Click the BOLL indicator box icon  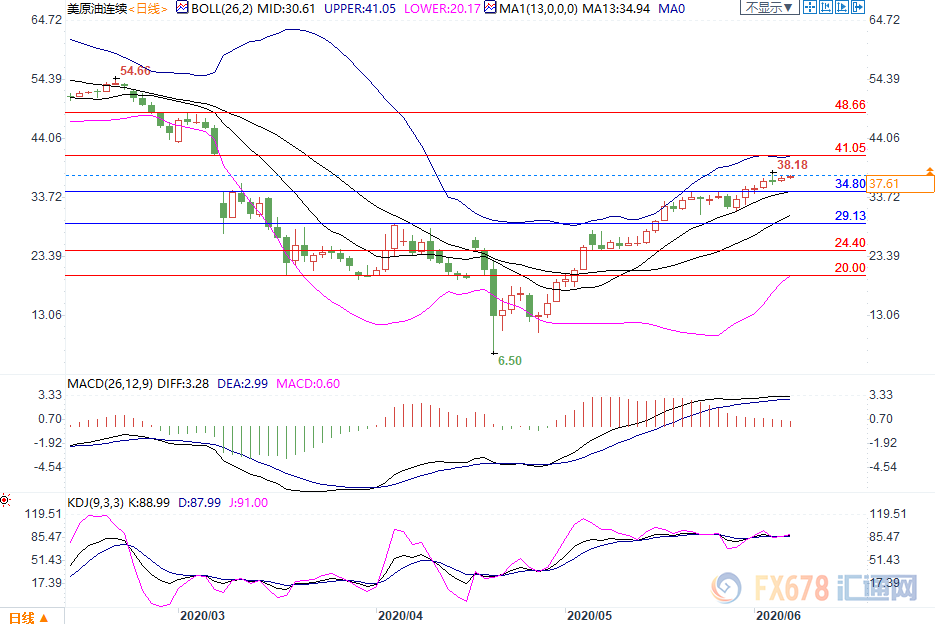pos(182,8)
